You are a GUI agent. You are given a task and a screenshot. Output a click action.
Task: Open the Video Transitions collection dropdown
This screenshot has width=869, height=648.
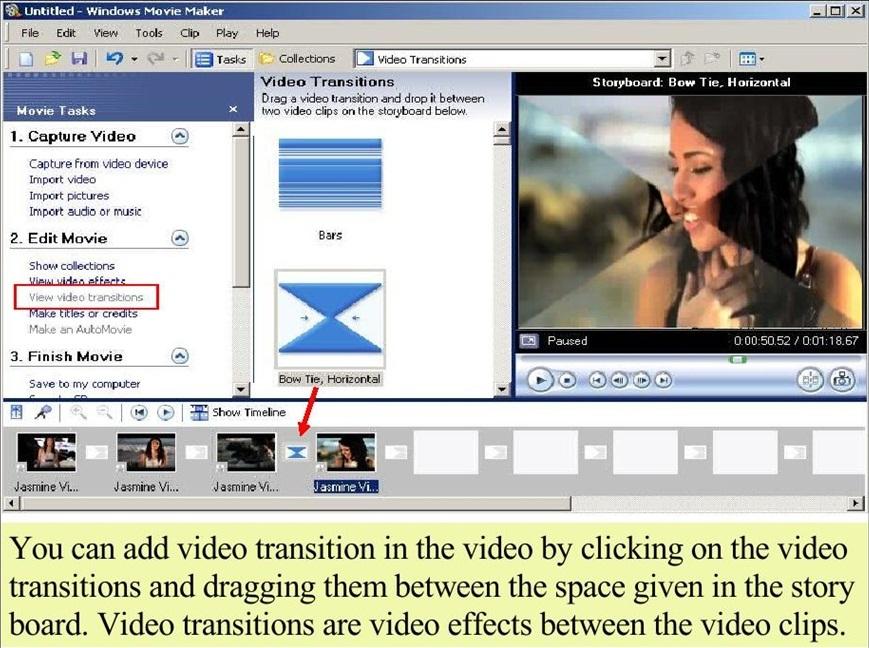(x=662, y=59)
